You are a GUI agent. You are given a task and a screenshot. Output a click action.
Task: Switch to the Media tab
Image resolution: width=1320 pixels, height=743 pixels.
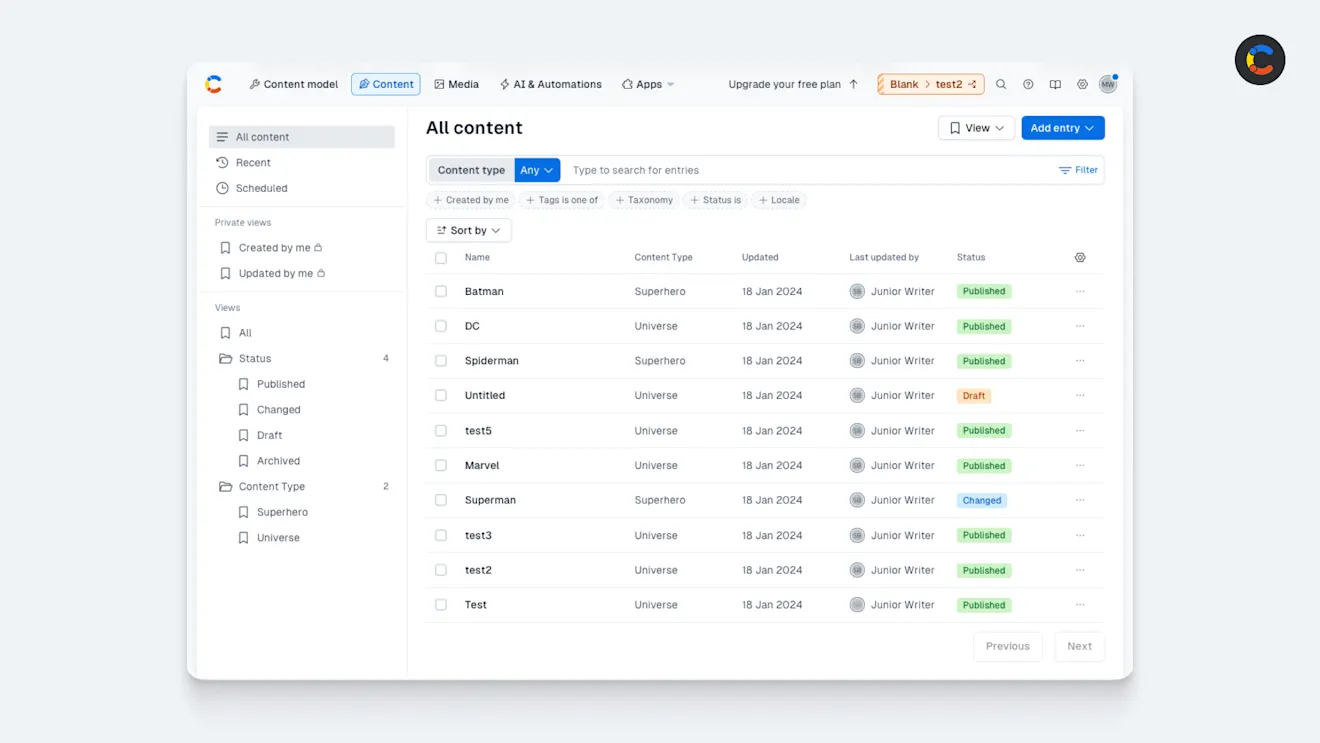(456, 84)
